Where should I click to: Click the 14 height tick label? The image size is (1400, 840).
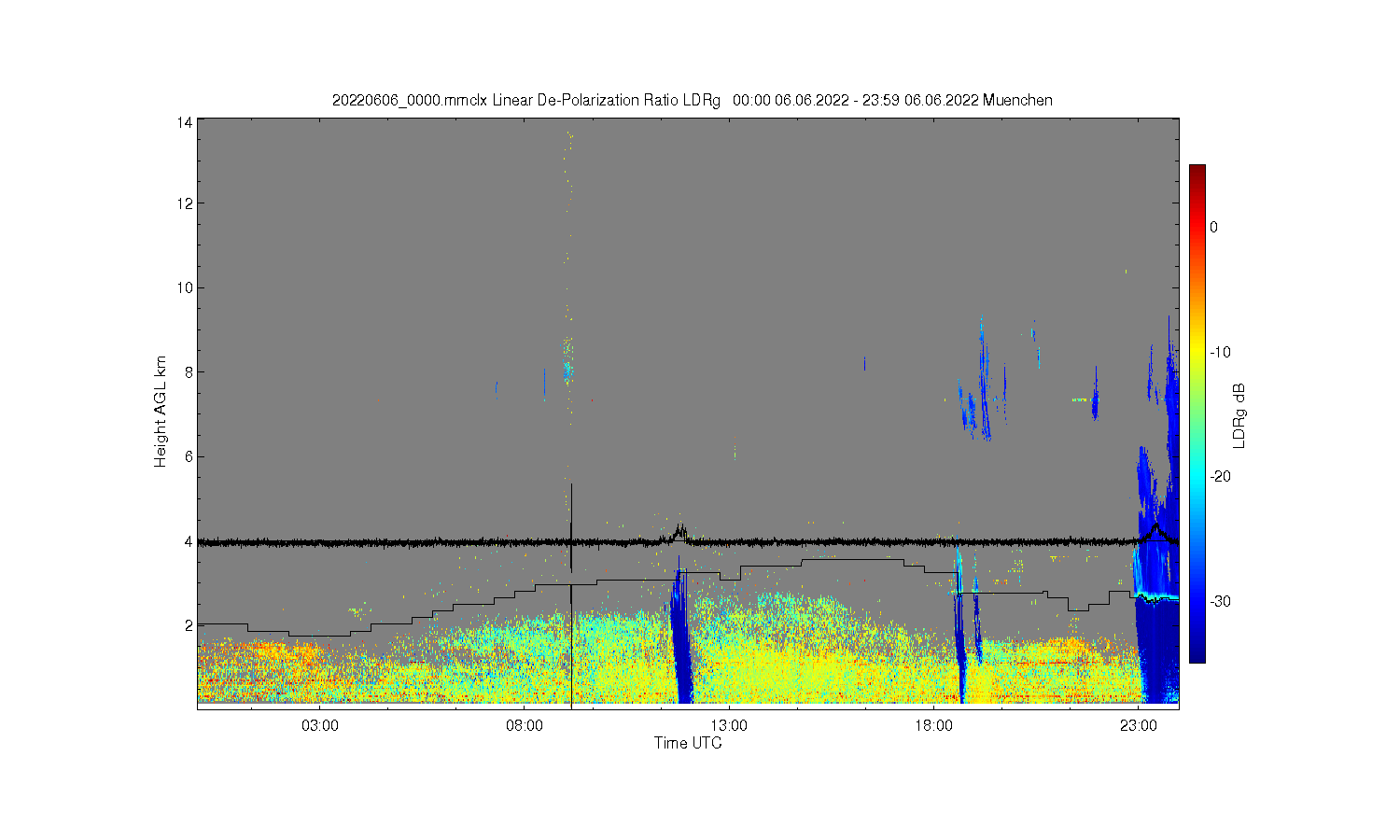click(x=185, y=122)
